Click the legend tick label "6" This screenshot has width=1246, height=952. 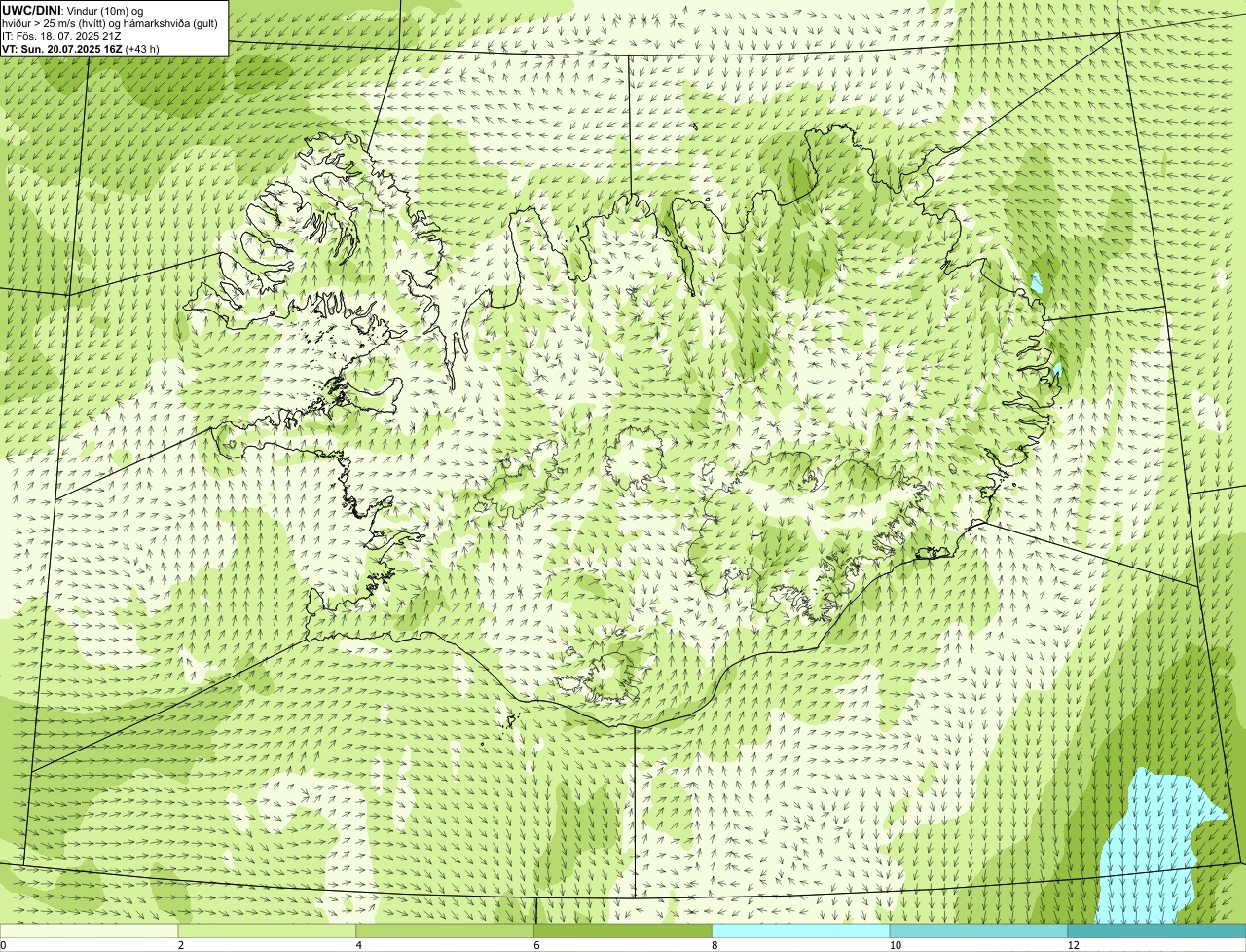535,945
